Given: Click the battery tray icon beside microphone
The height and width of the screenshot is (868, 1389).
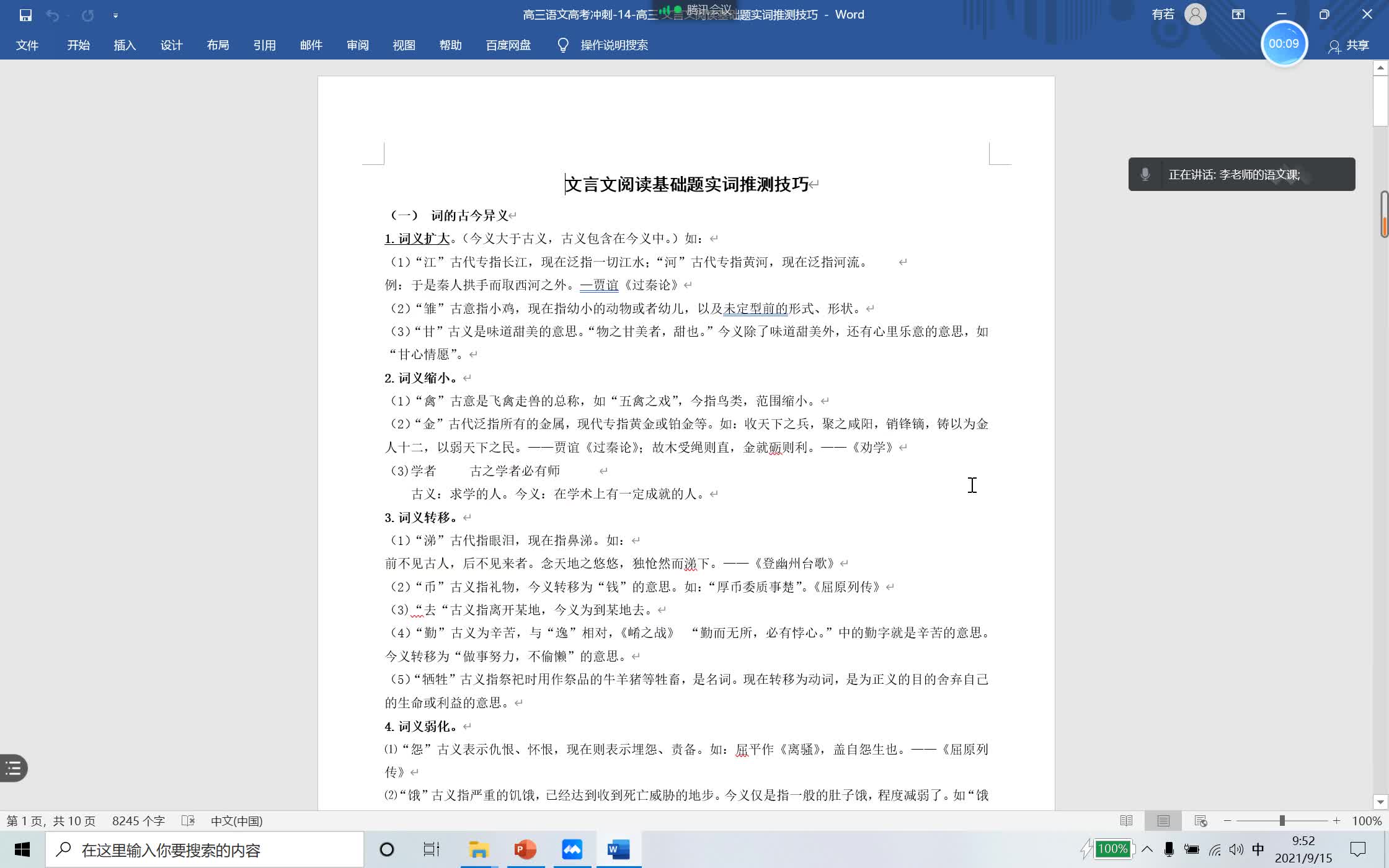Looking at the screenshot, I should coord(1192,849).
